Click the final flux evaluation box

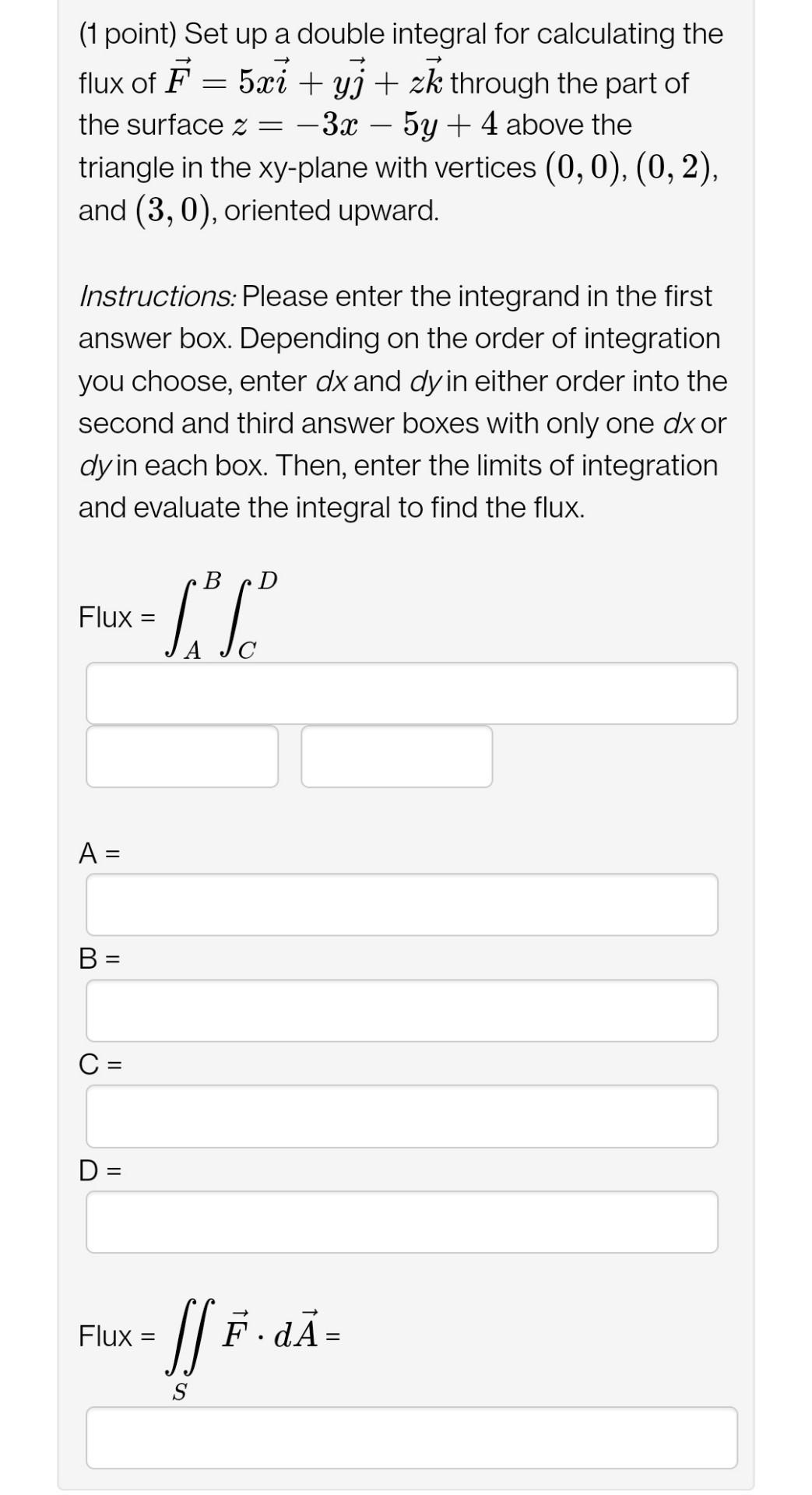point(411,1435)
